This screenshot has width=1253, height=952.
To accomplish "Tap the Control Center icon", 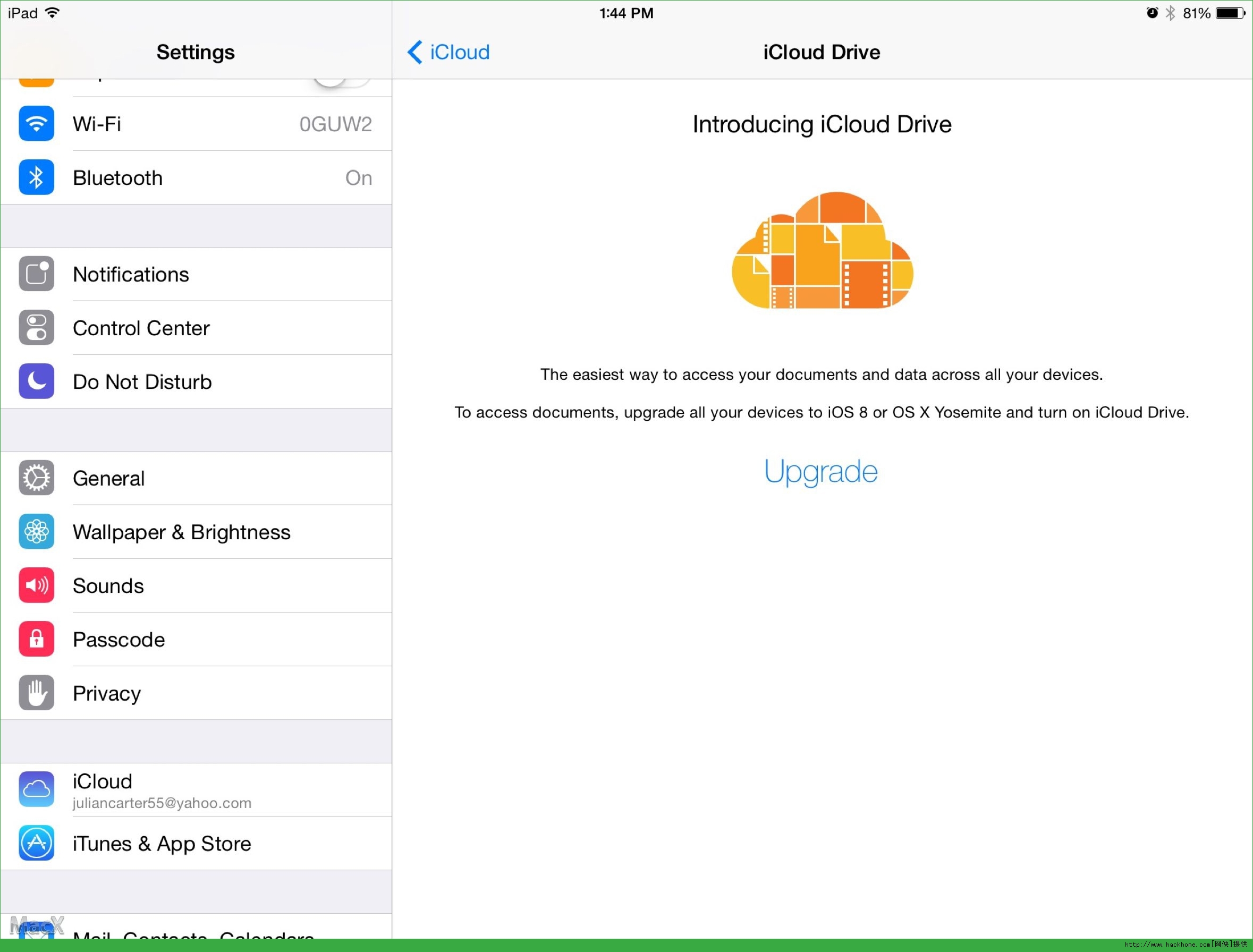I will (36, 328).
